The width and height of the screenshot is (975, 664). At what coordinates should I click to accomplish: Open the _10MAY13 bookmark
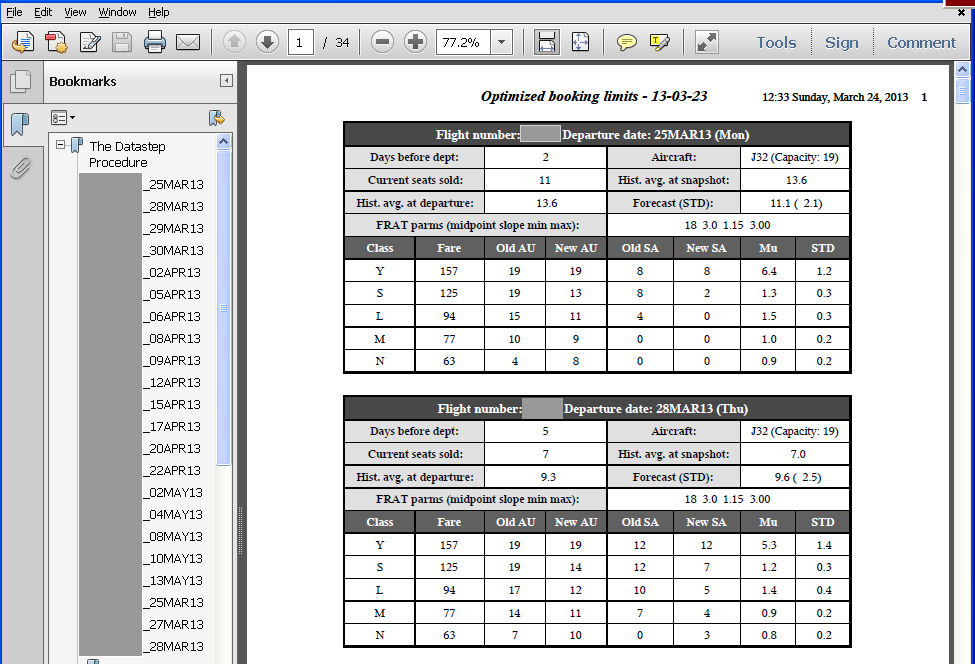pos(173,558)
